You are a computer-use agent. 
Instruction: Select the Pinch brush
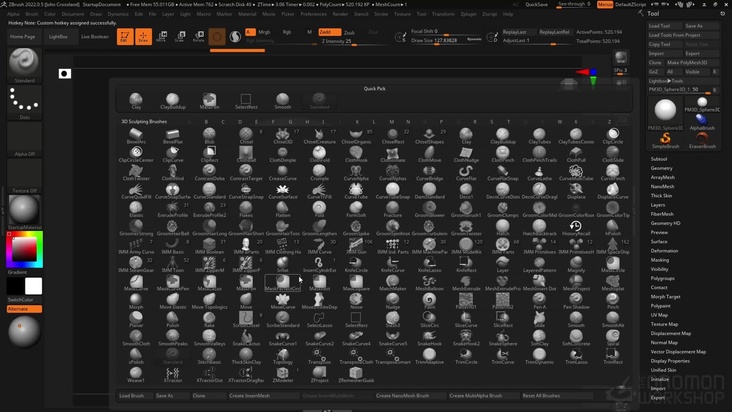tap(612, 301)
